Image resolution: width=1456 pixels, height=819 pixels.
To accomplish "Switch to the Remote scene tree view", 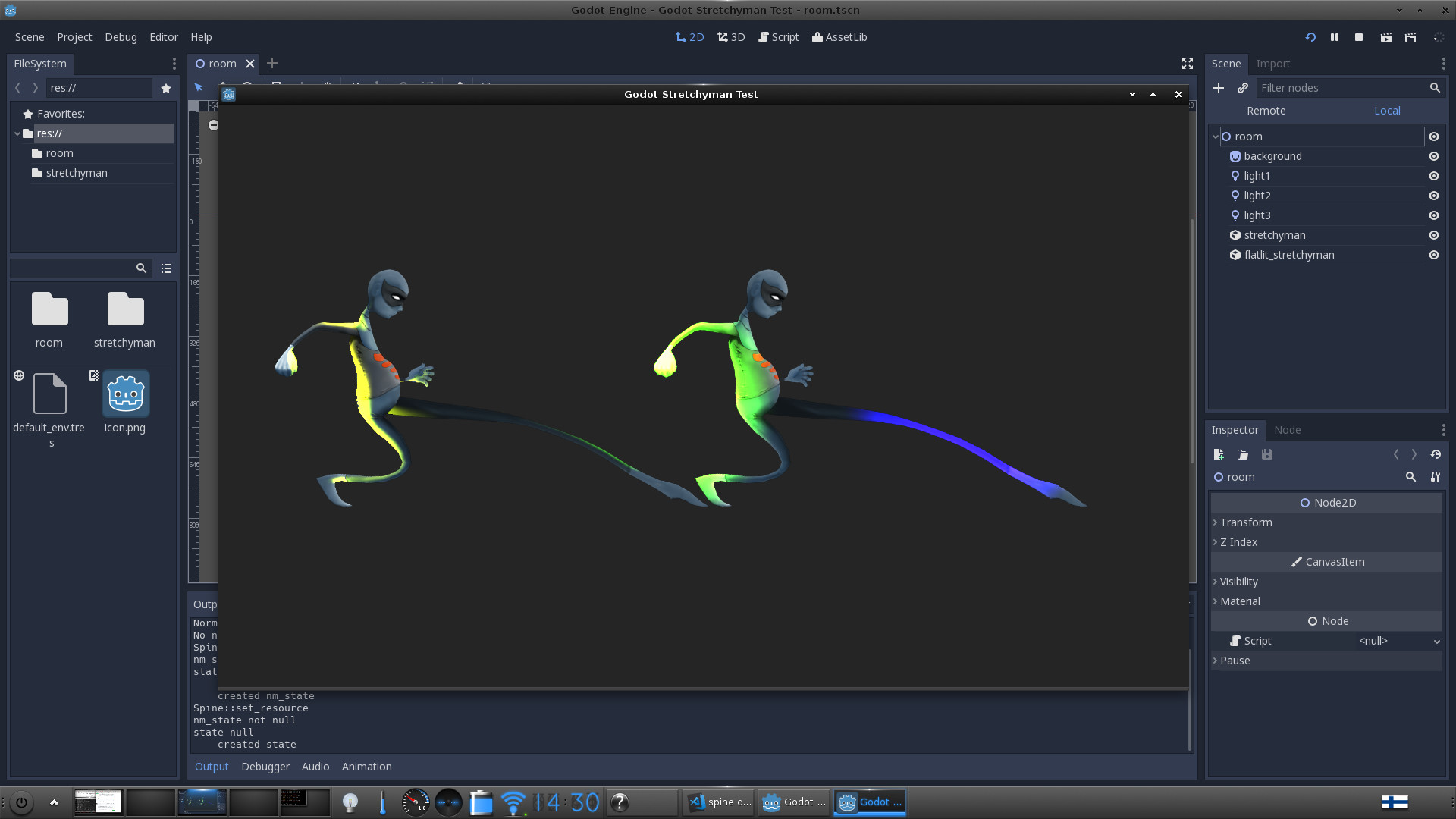I will [1266, 111].
